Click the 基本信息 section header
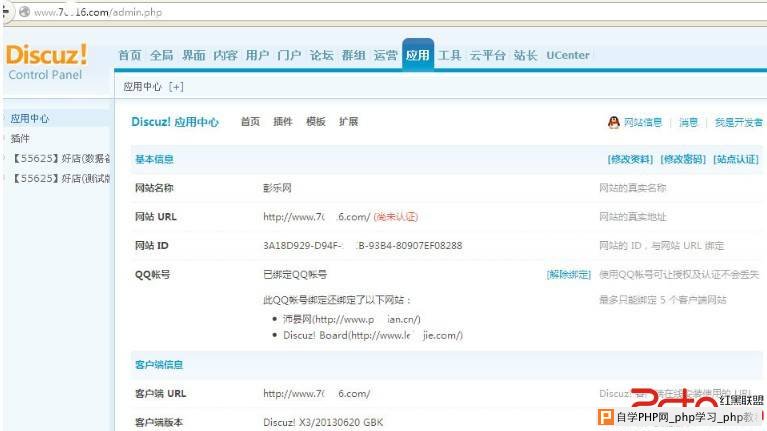The image size is (767, 431). click(x=154, y=159)
